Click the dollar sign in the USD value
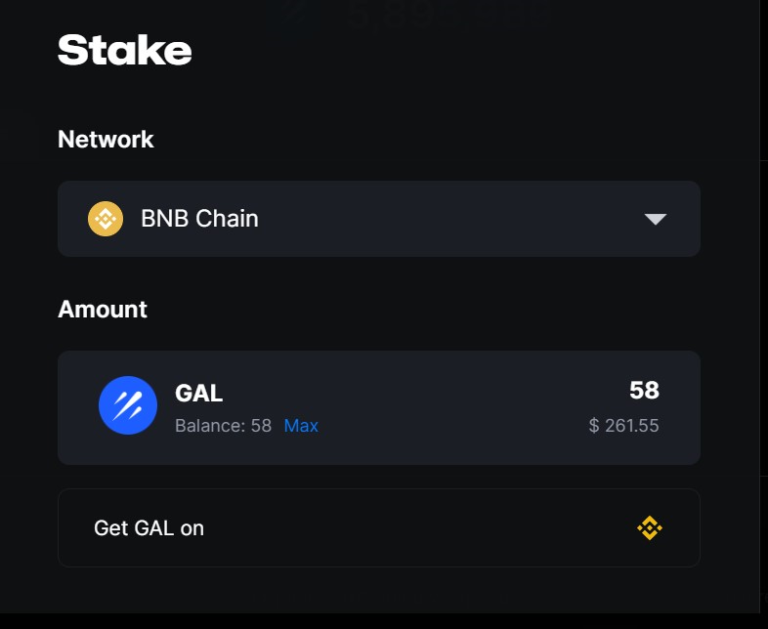Image resolution: width=768 pixels, height=629 pixels. click(x=594, y=426)
